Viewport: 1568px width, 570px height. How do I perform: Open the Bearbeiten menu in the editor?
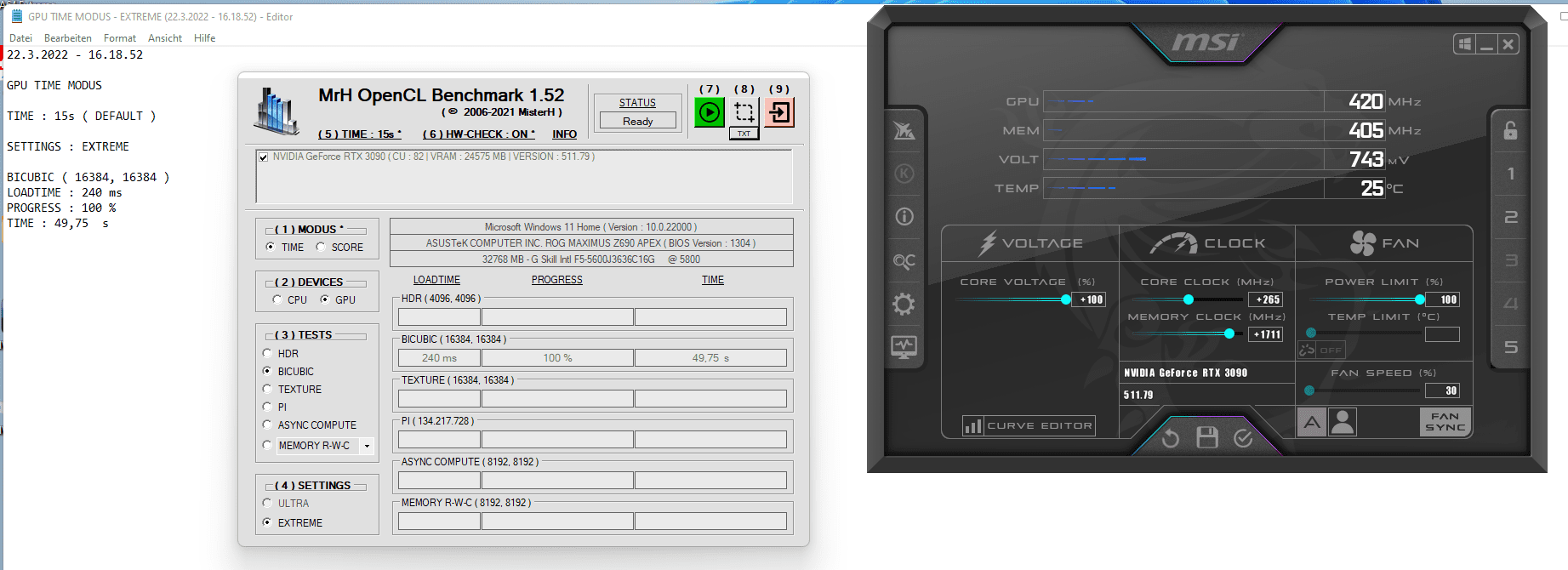[68, 38]
